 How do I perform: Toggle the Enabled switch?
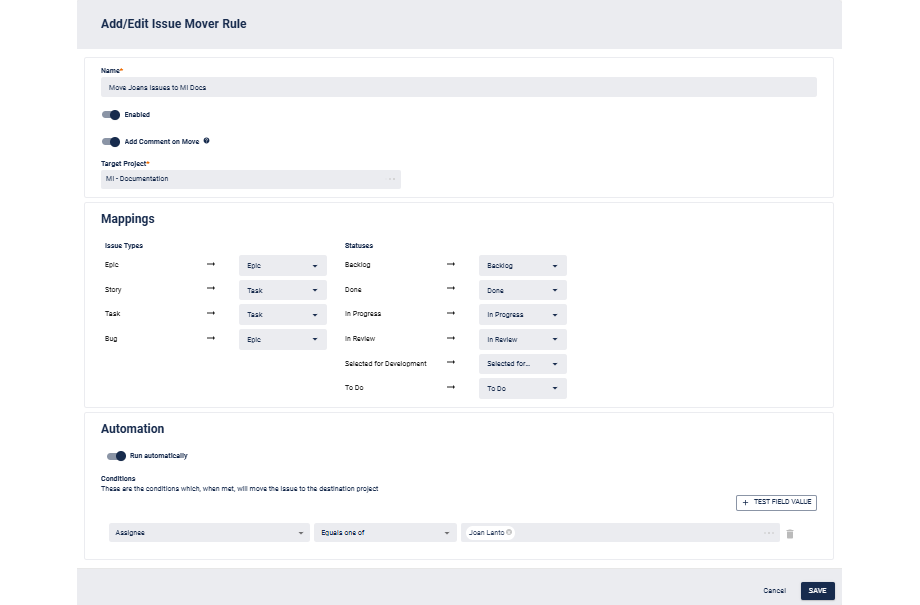click(x=111, y=114)
